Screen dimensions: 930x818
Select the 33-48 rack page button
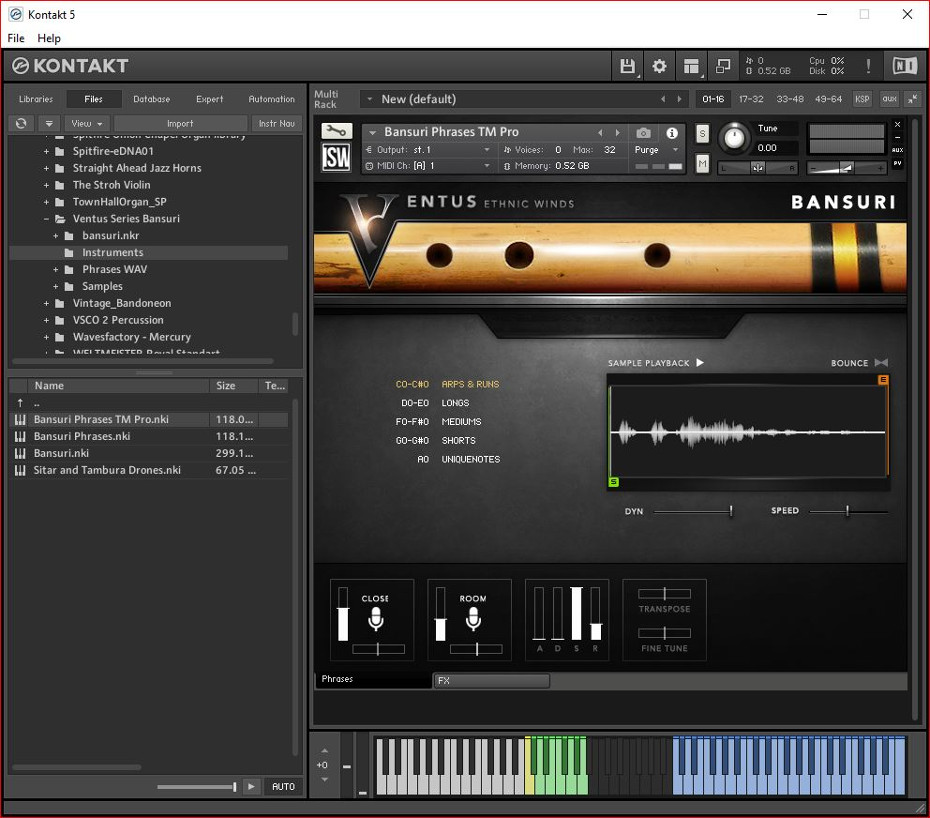790,99
